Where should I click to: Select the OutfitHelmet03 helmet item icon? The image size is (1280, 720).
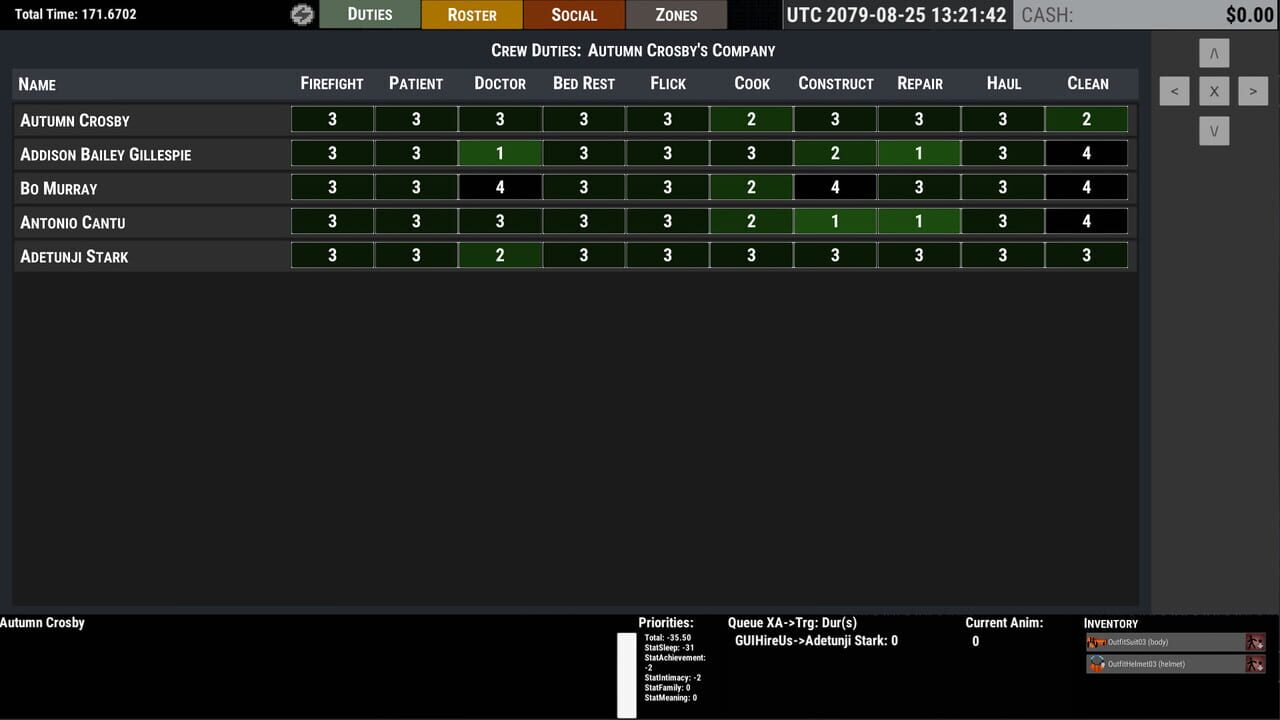click(x=1096, y=663)
